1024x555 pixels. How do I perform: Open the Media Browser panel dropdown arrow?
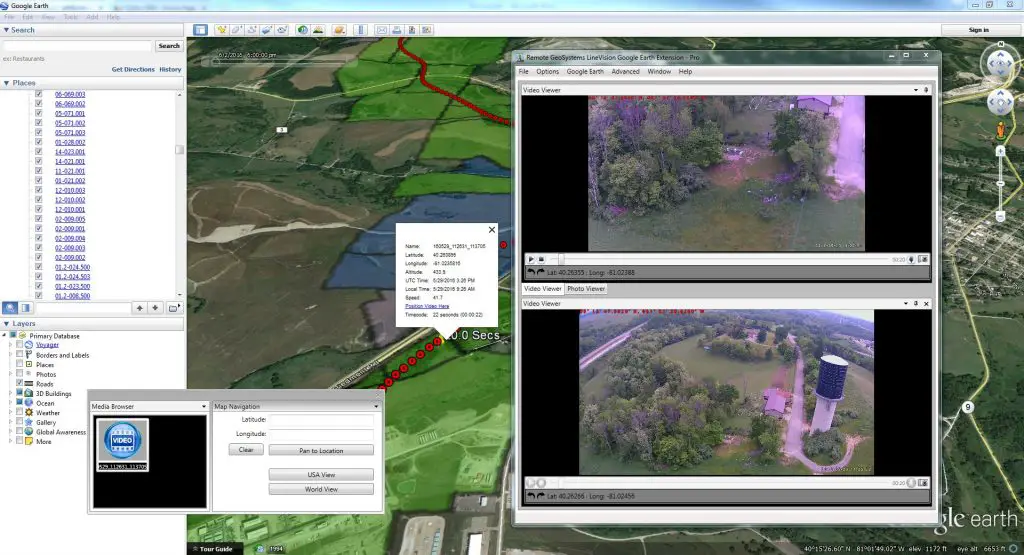point(204,406)
